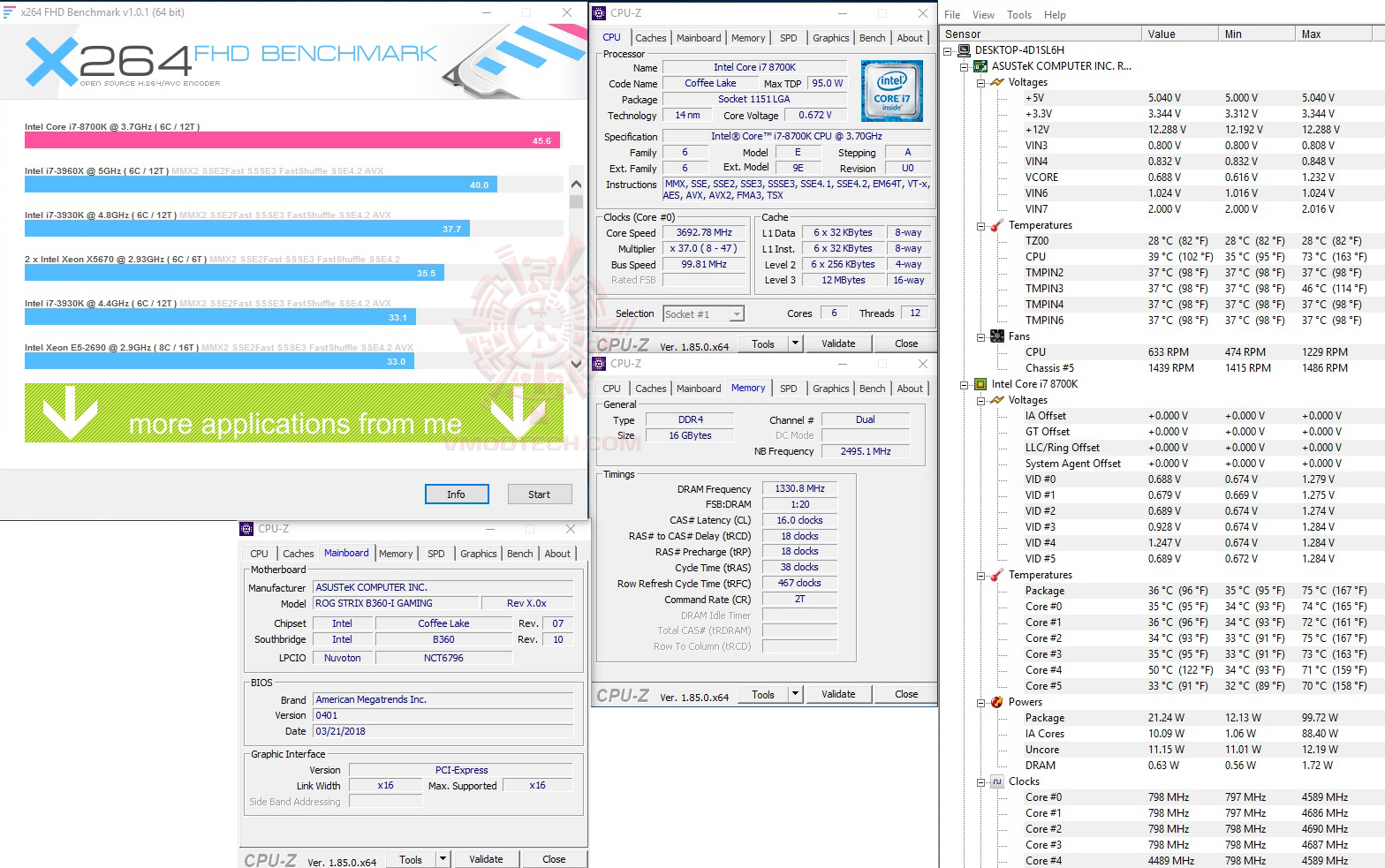Collapse the Powers section in HWMonitor
The width and height of the screenshot is (1385, 868).
(x=980, y=702)
